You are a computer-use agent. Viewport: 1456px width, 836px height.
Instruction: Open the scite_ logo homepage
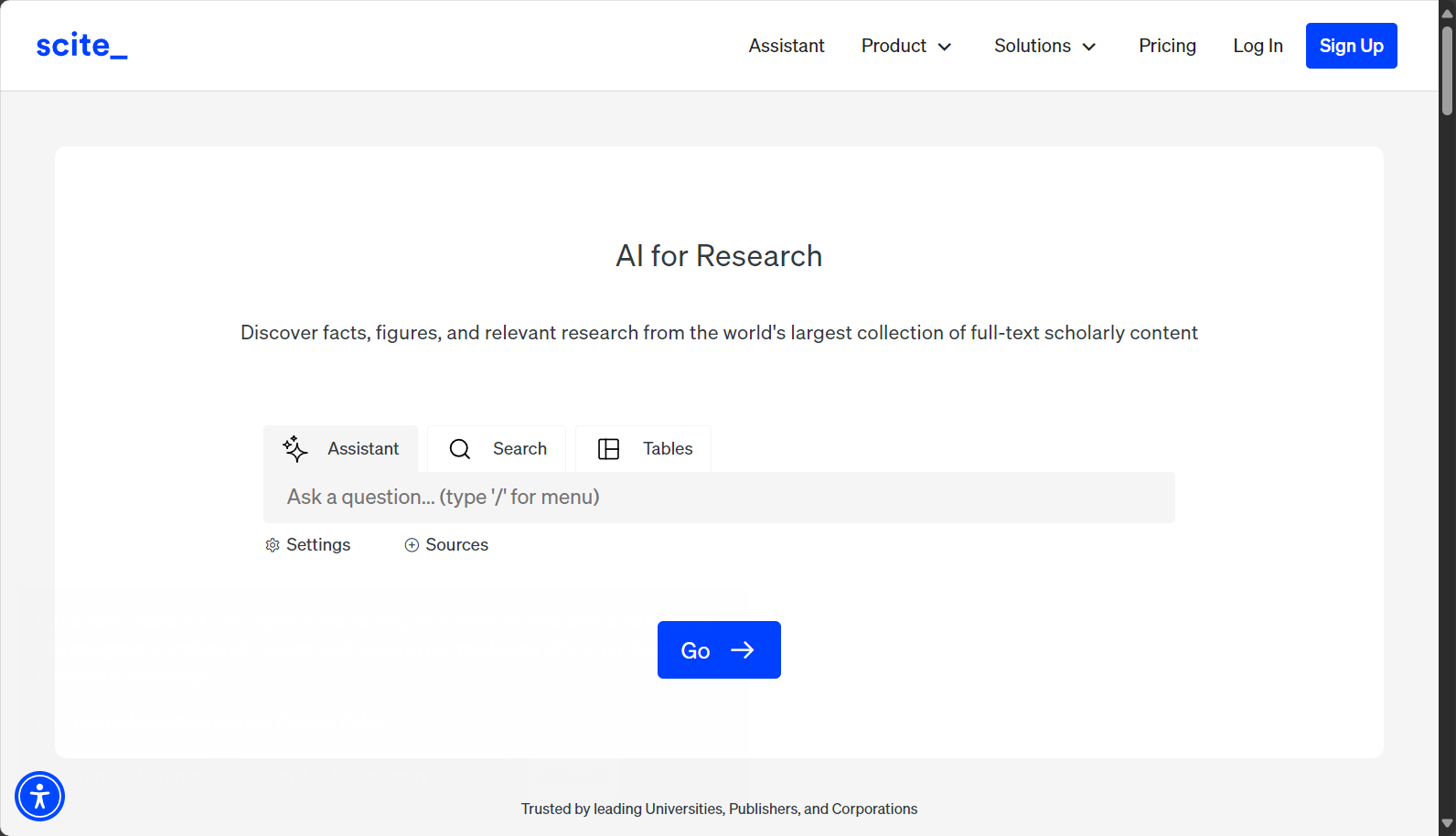click(x=81, y=46)
